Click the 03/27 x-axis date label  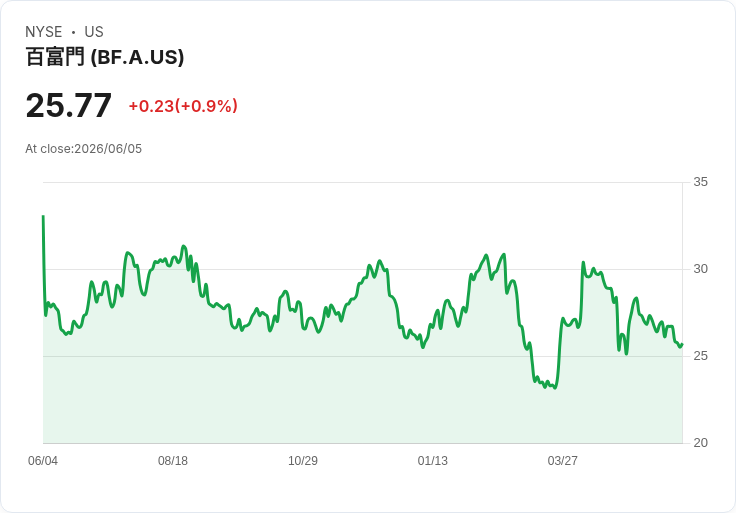562,460
